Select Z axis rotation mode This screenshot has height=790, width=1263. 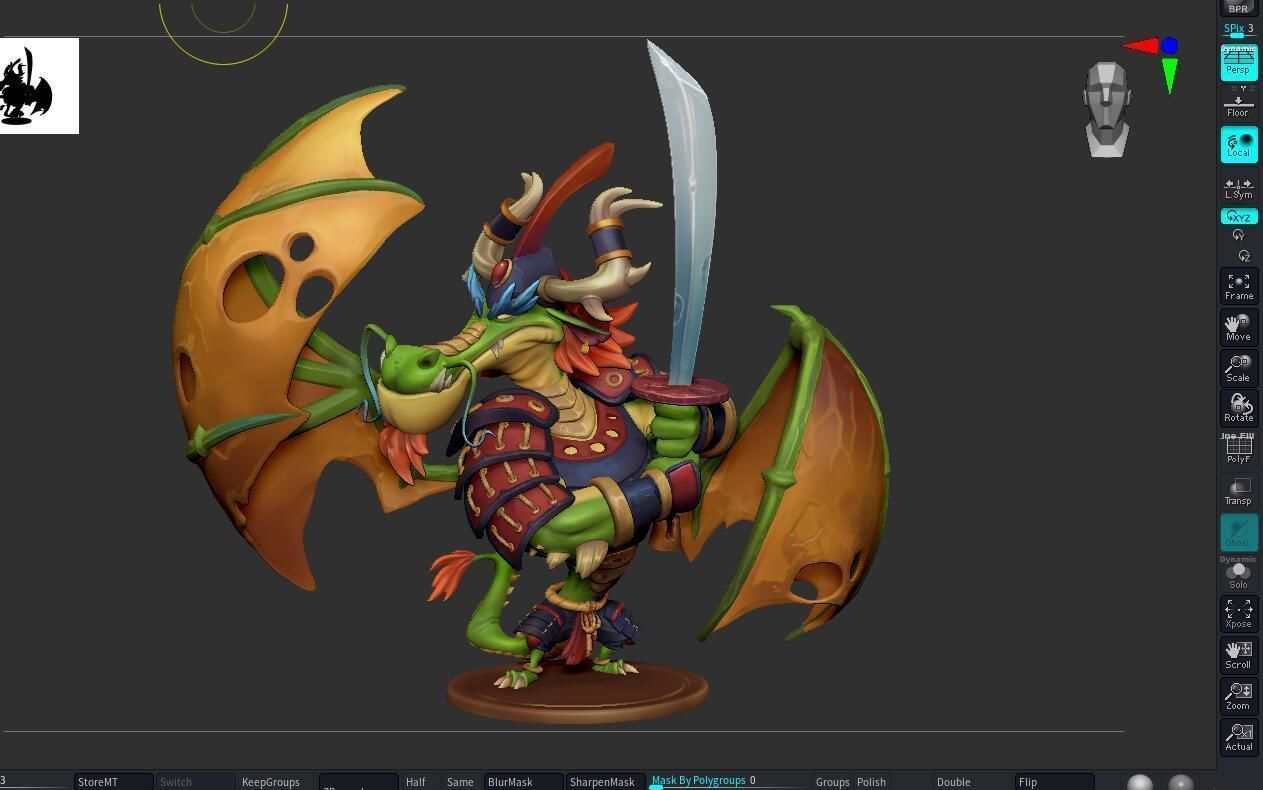[1243, 256]
